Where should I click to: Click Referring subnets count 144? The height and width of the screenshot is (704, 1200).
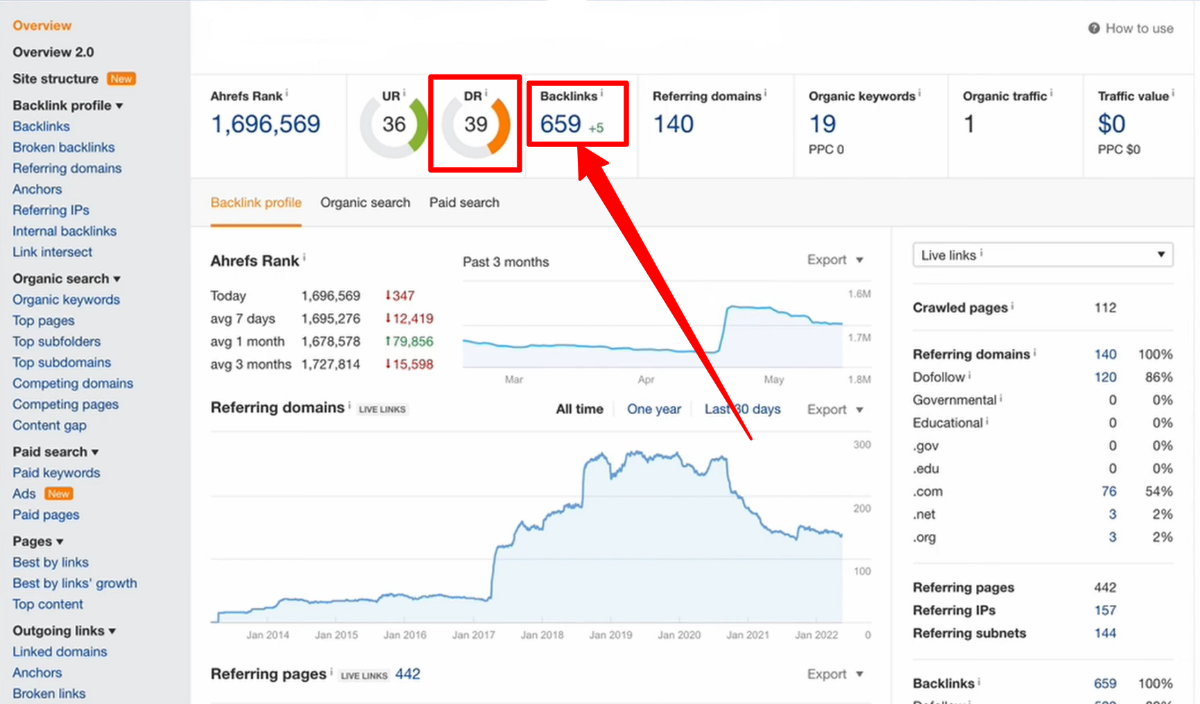coord(1105,634)
